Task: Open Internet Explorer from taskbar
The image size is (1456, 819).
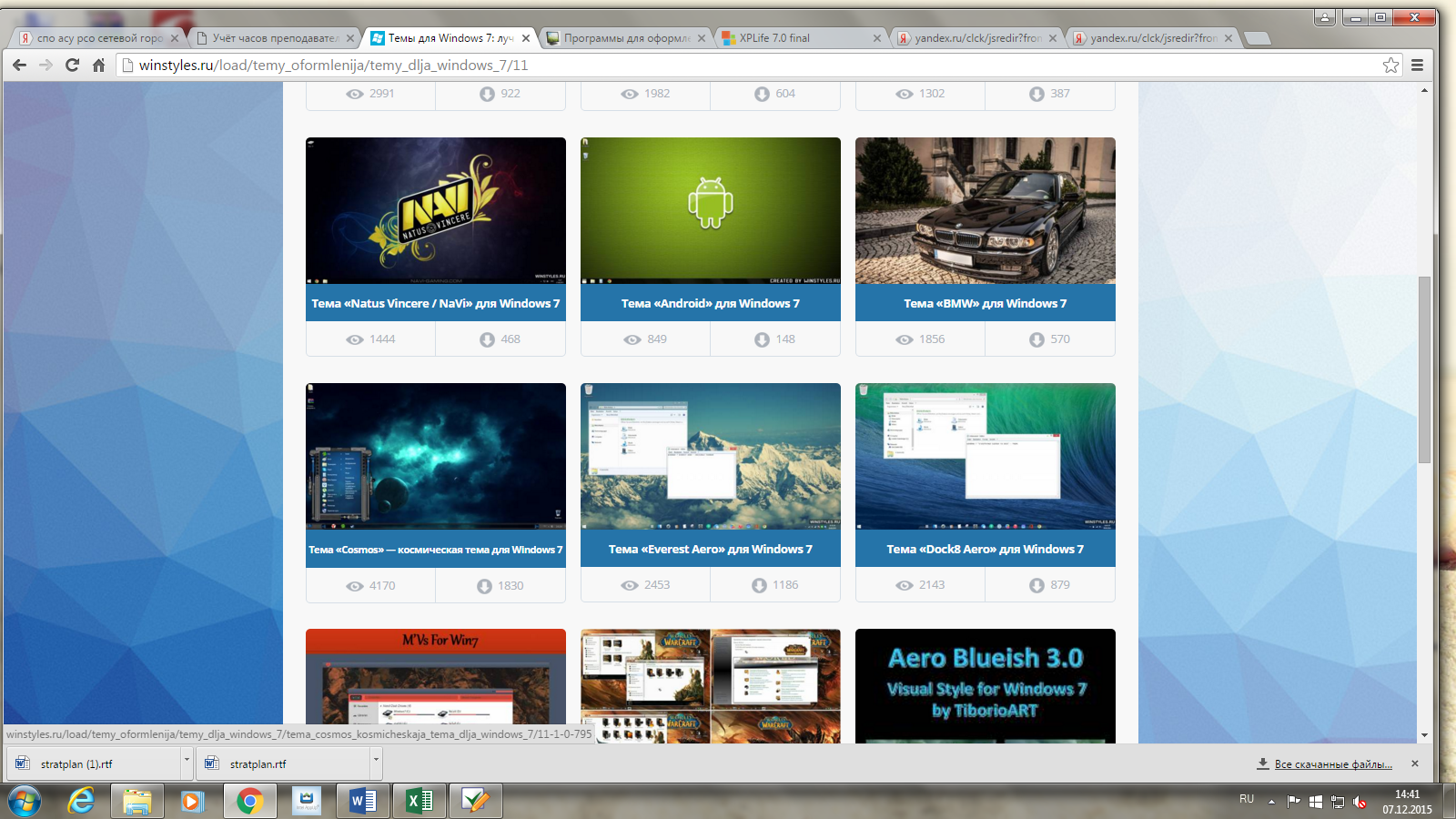Action: point(81,801)
